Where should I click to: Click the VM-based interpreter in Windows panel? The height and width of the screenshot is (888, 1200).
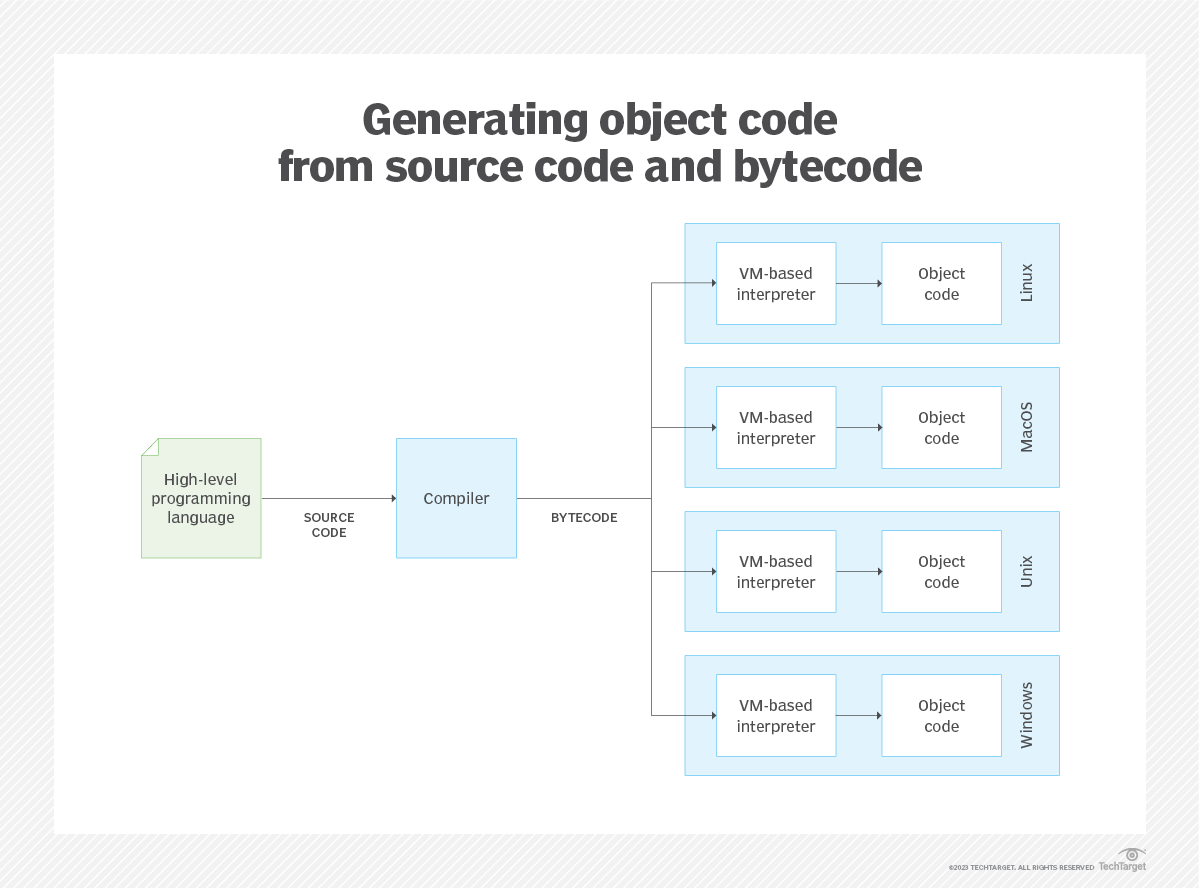click(776, 716)
